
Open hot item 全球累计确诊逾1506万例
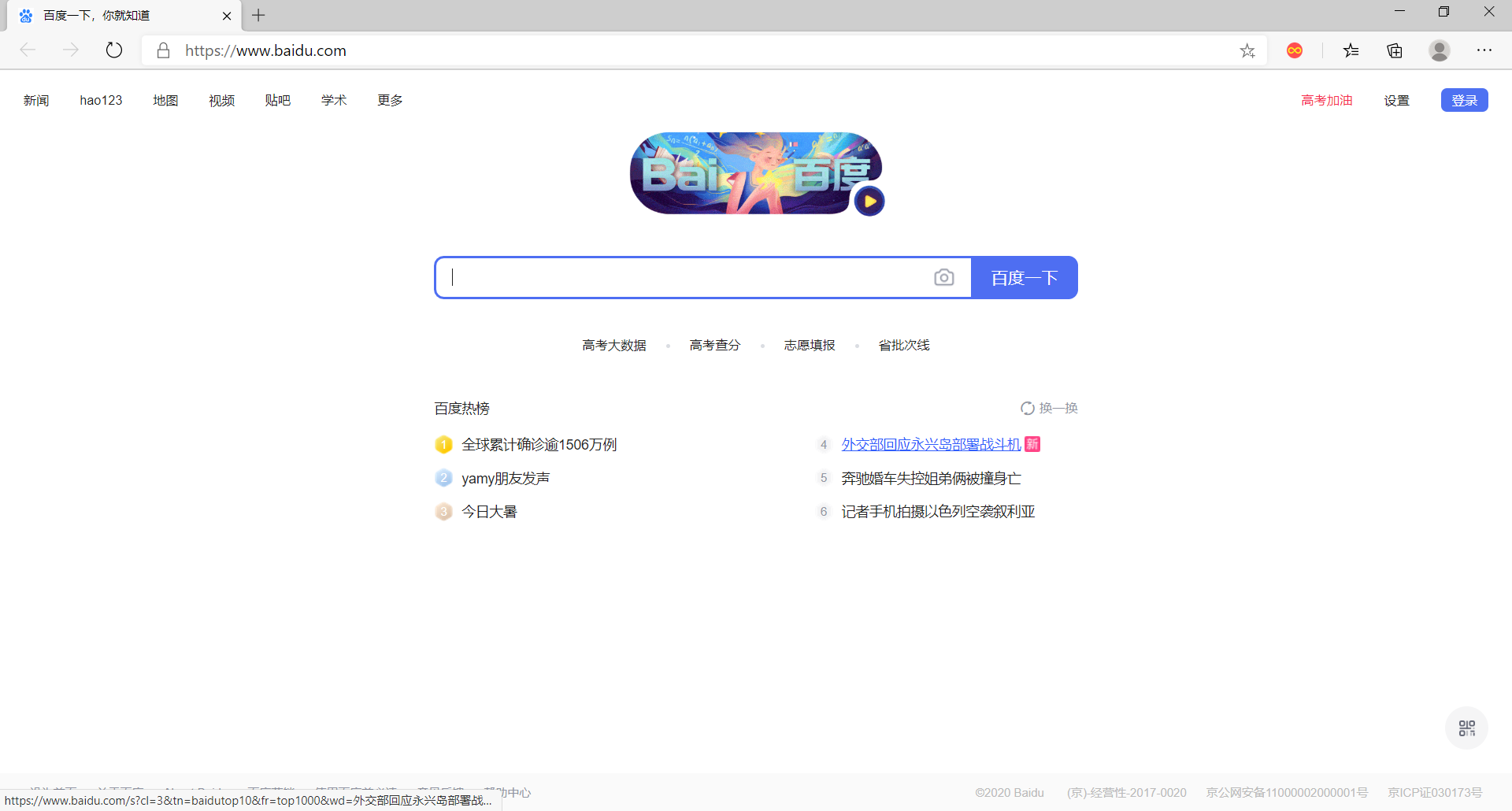(x=539, y=444)
